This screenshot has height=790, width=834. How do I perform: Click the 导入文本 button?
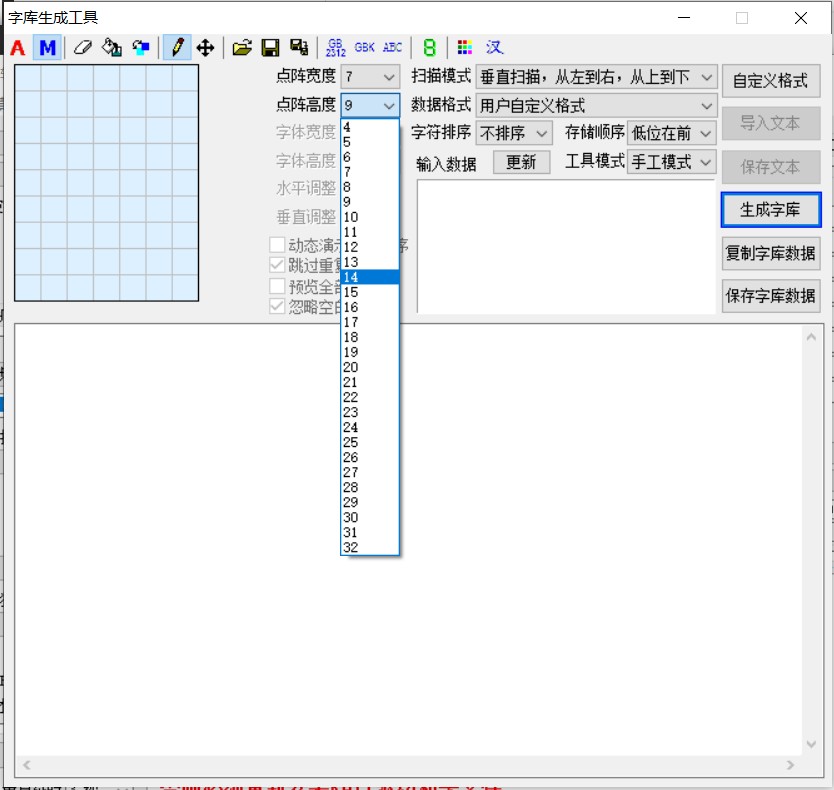pos(771,123)
